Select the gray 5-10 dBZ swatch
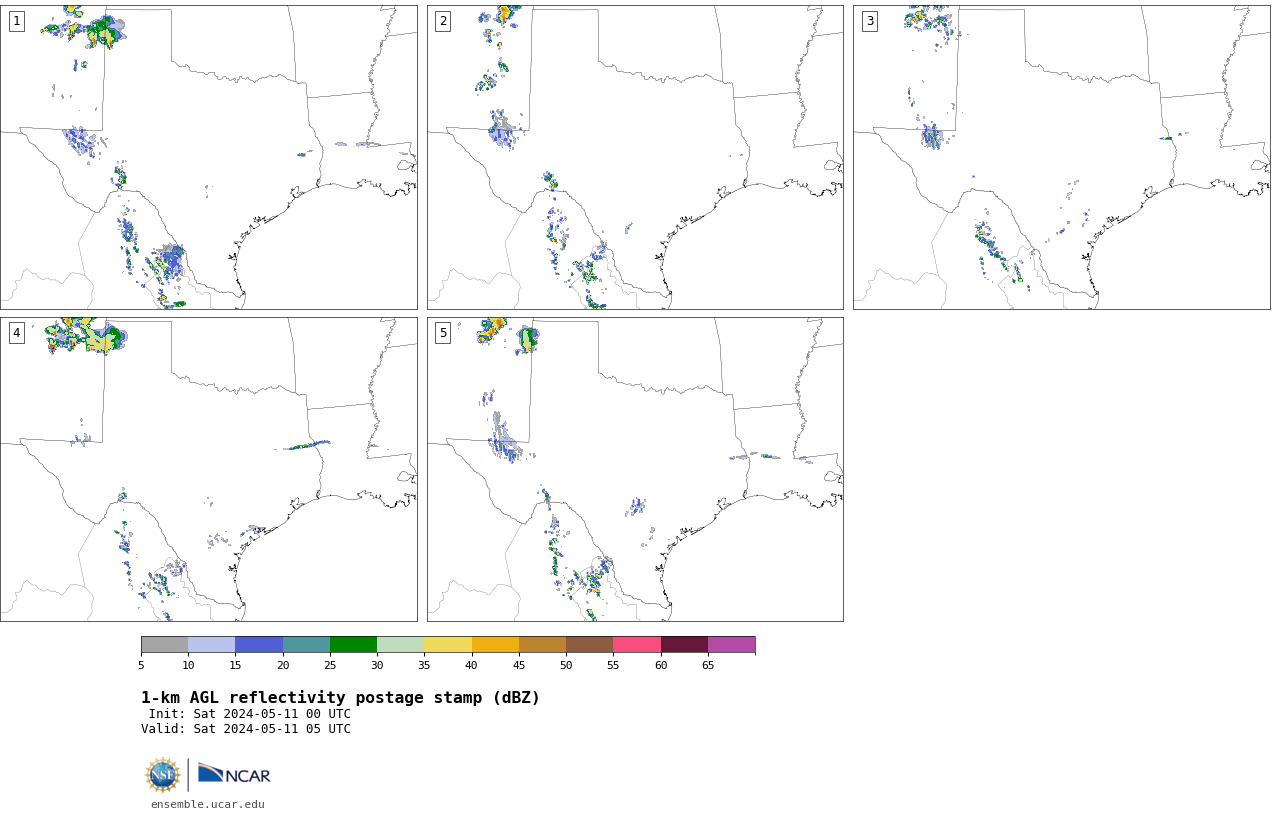The height and width of the screenshot is (815, 1280). [164, 644]
